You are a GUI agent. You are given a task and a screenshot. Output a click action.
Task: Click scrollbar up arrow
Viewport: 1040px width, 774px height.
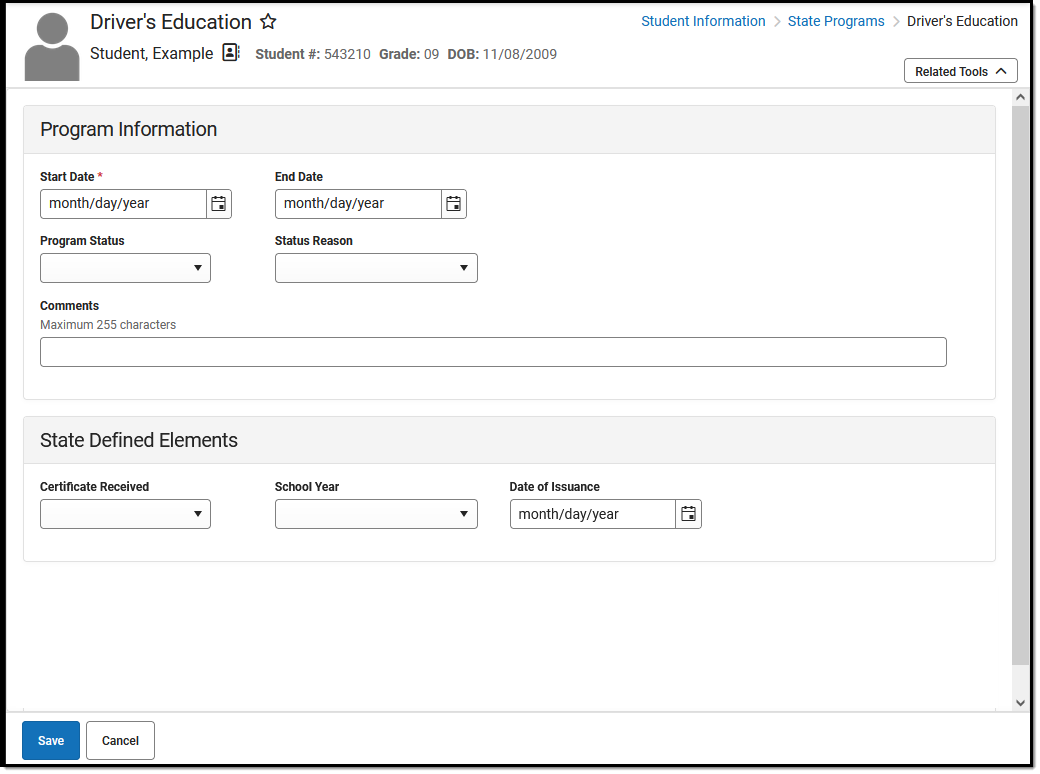click(x=1020, y=98)
